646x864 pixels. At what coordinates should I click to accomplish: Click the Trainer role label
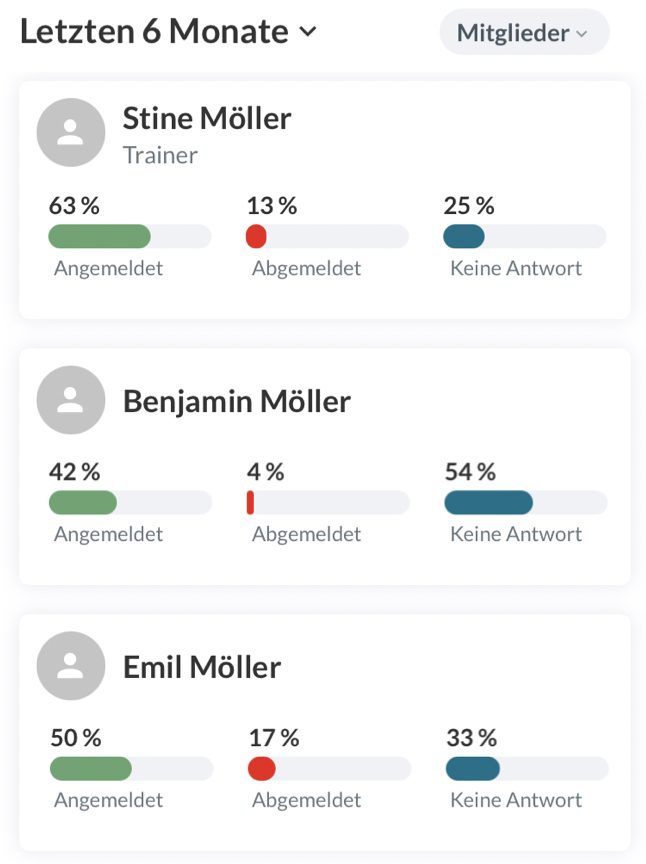tap(160, 155)
